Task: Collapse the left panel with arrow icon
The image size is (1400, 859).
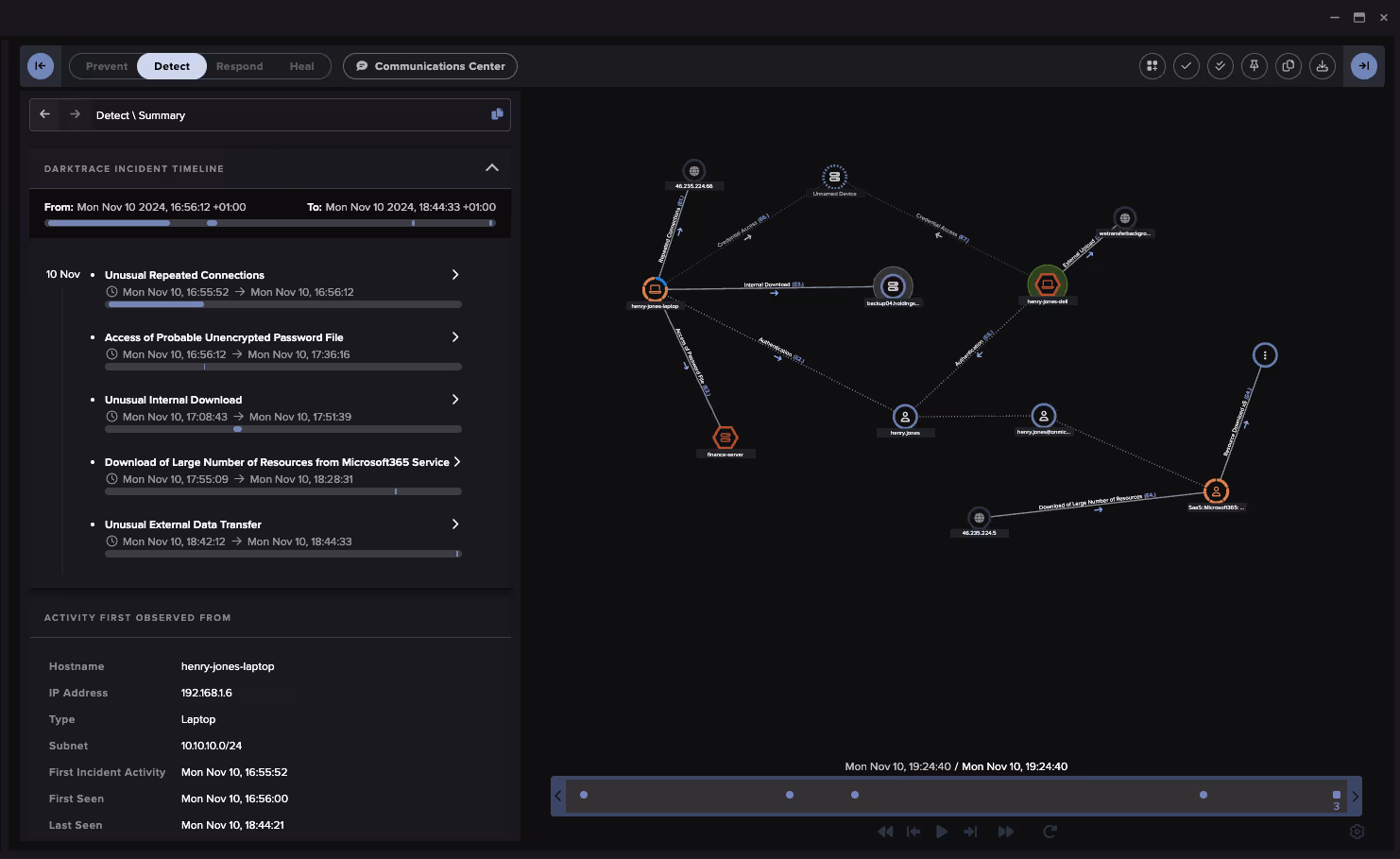Action: 41,65
